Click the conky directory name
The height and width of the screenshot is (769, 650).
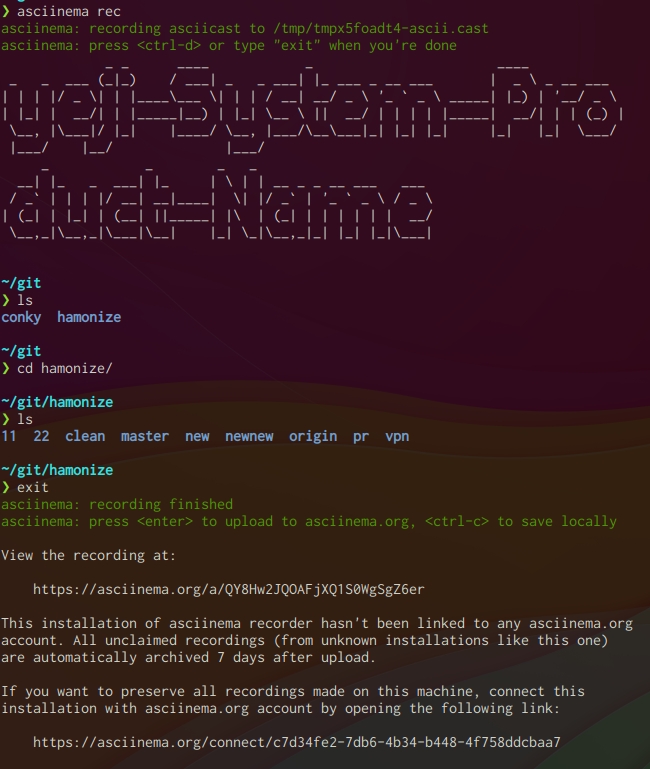coord(21,317)
